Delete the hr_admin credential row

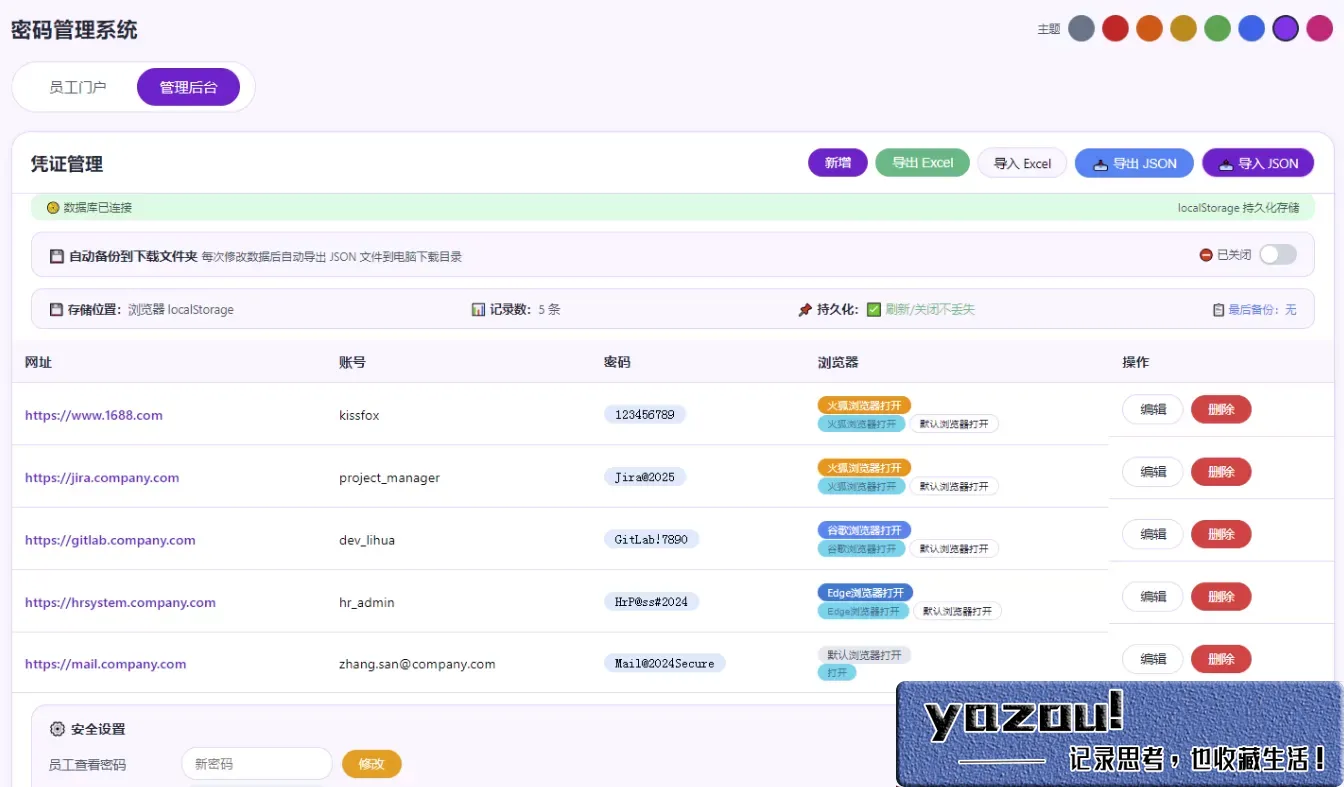[1221, 597]
